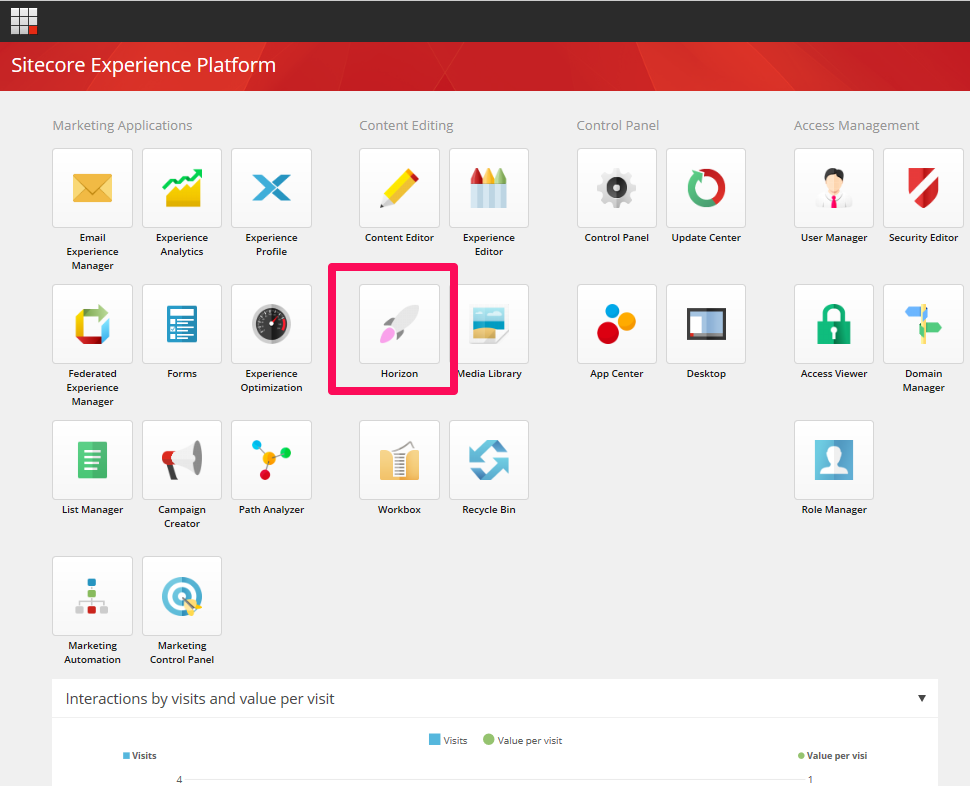Toggle Value per visit legend item
970x786 pixels.
coord(522,740)
